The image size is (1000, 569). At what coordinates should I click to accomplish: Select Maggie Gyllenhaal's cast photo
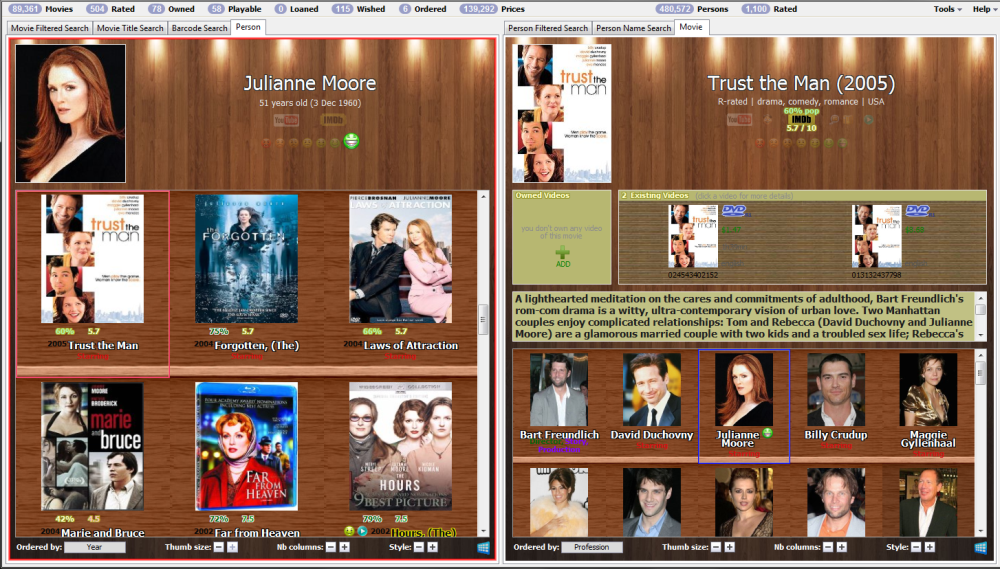pyautogui.click(x=928, y=389)
